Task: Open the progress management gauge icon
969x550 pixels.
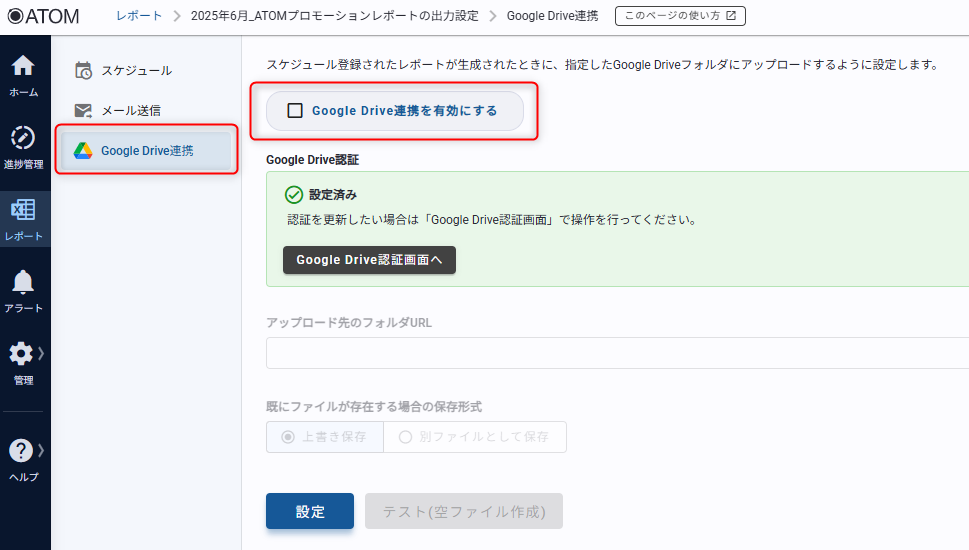Action: [x=23, y=138]
